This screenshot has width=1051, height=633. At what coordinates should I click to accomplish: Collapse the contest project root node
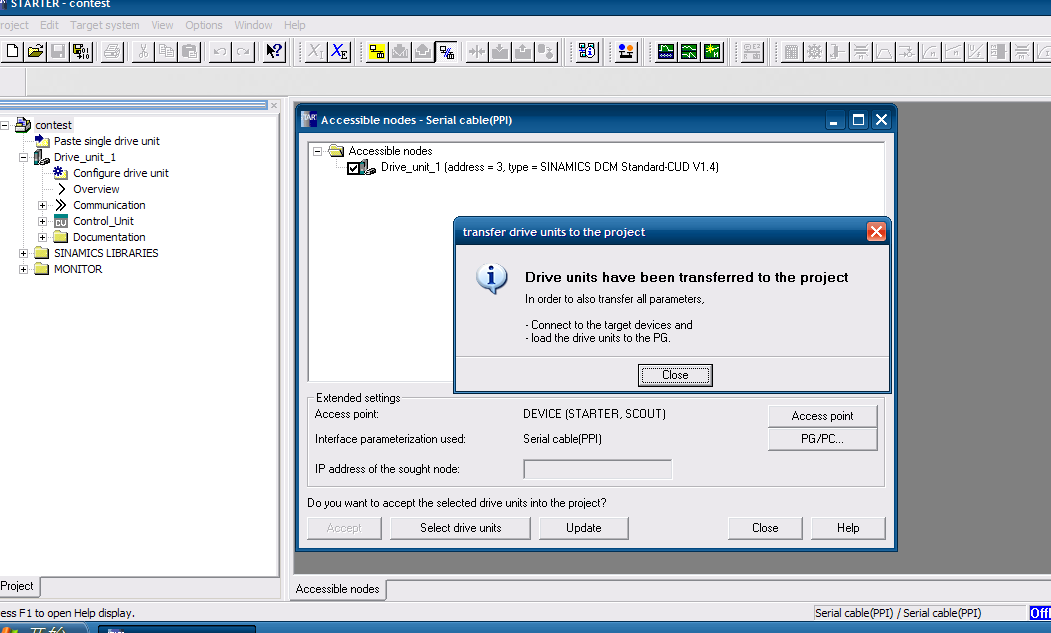(4, 125)
